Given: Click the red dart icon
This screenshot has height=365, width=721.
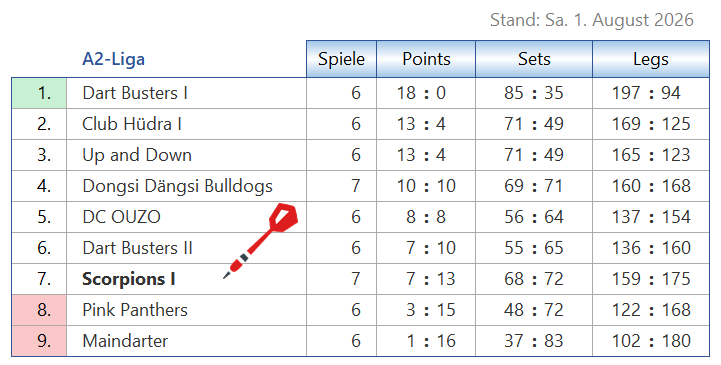Looking at the screenshot, I should pyautogui.click(x=261, y=241).
